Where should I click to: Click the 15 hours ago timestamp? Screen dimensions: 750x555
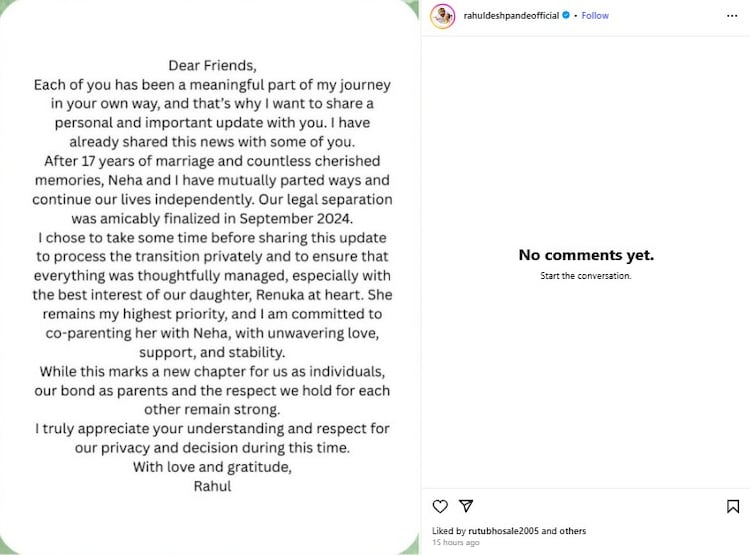455,542
